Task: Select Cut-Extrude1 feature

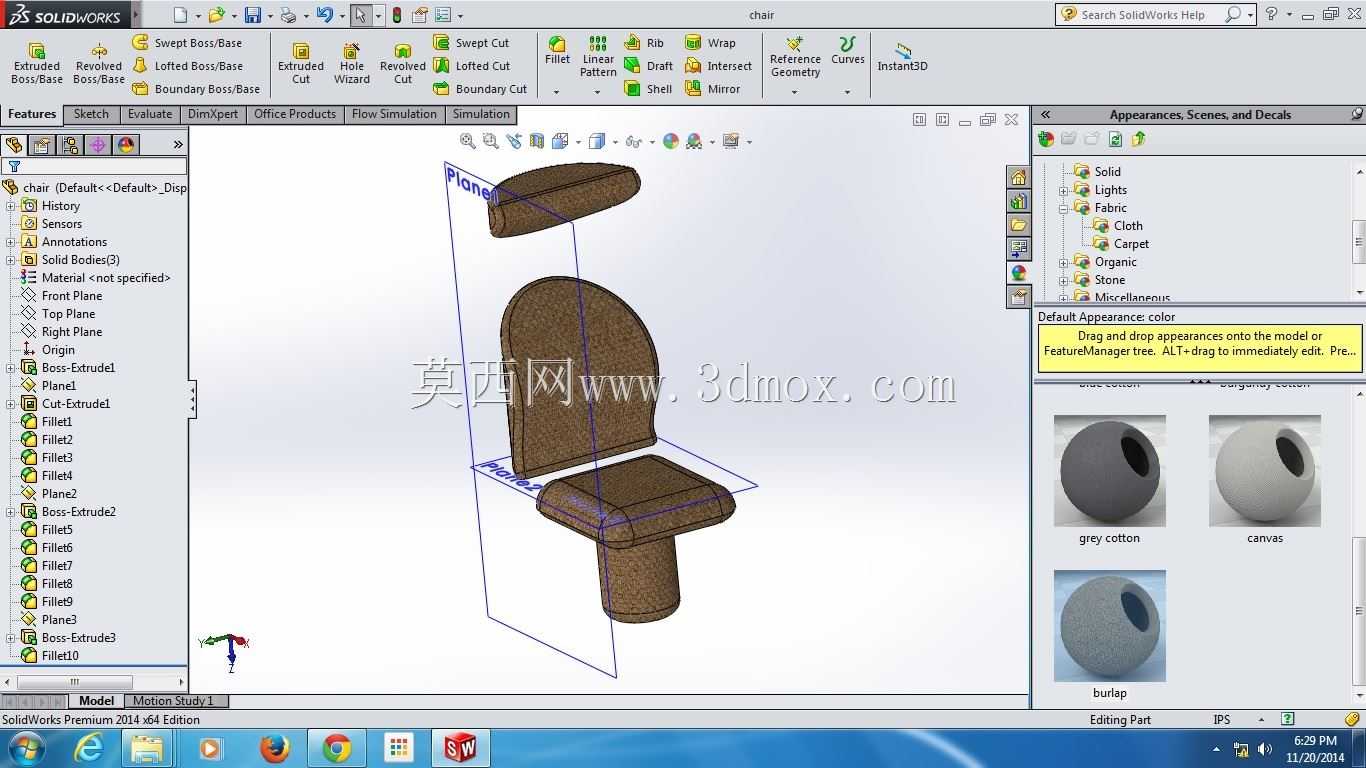Action: [66, 404]
